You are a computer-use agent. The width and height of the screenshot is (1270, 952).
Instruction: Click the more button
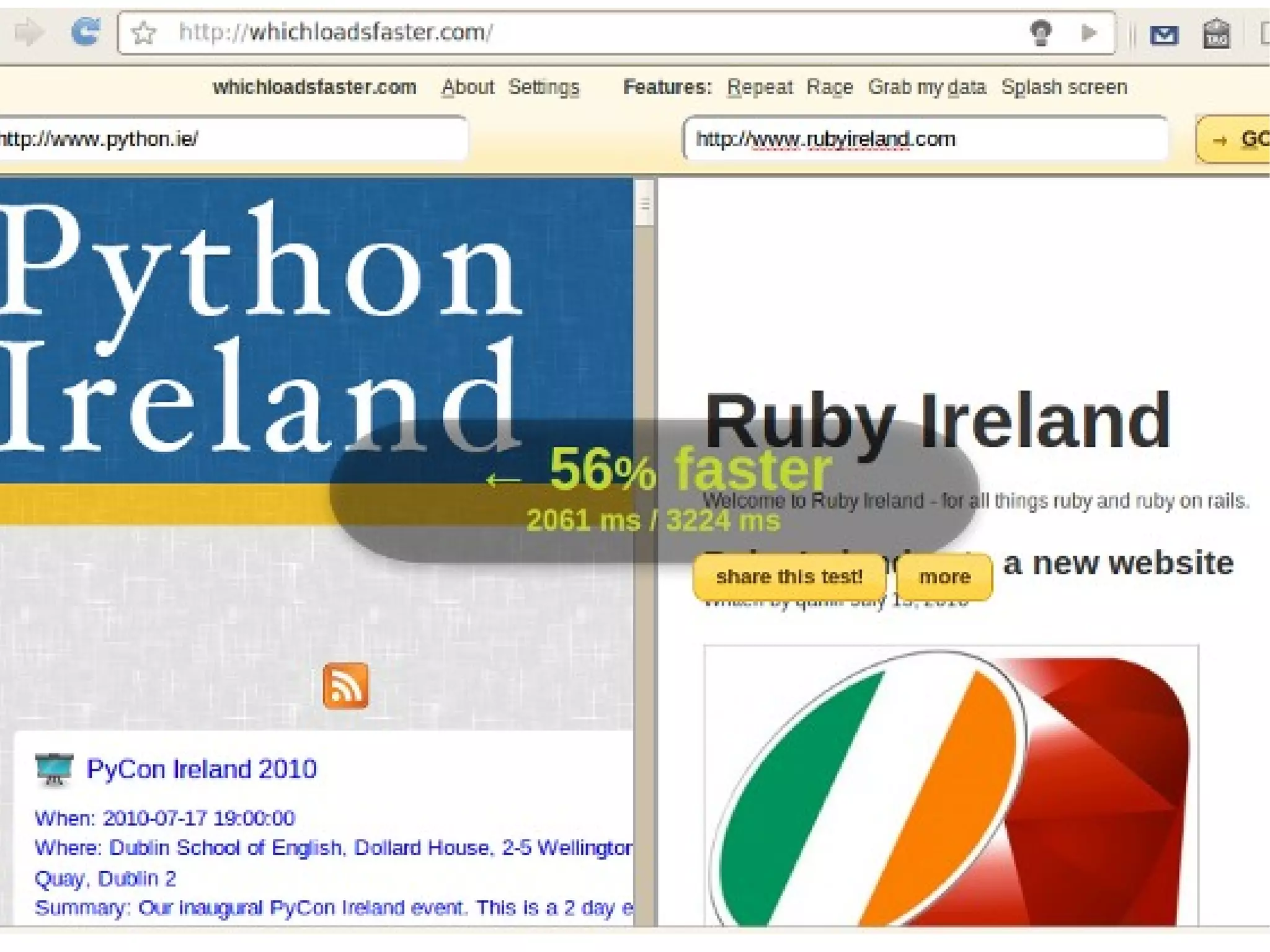[944, 577]
